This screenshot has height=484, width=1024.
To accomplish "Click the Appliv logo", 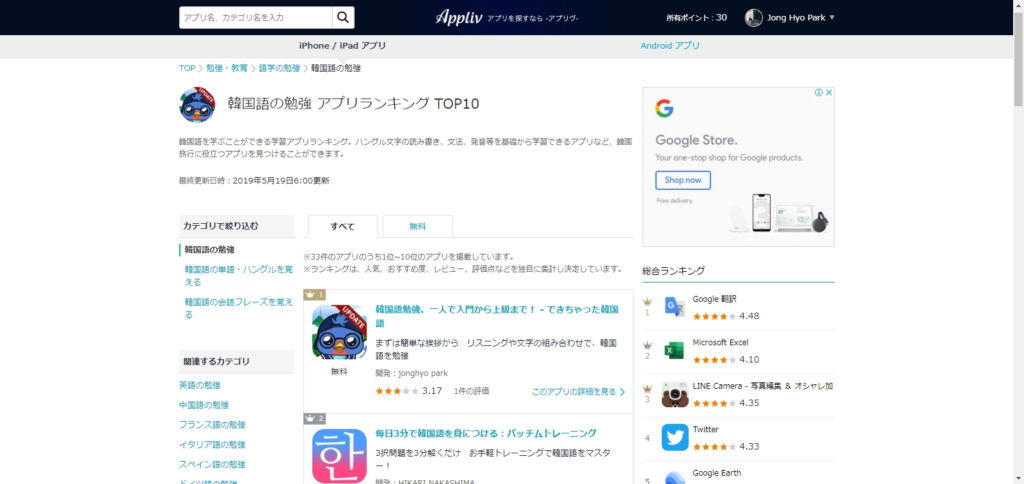I will [x=458, y=17].
